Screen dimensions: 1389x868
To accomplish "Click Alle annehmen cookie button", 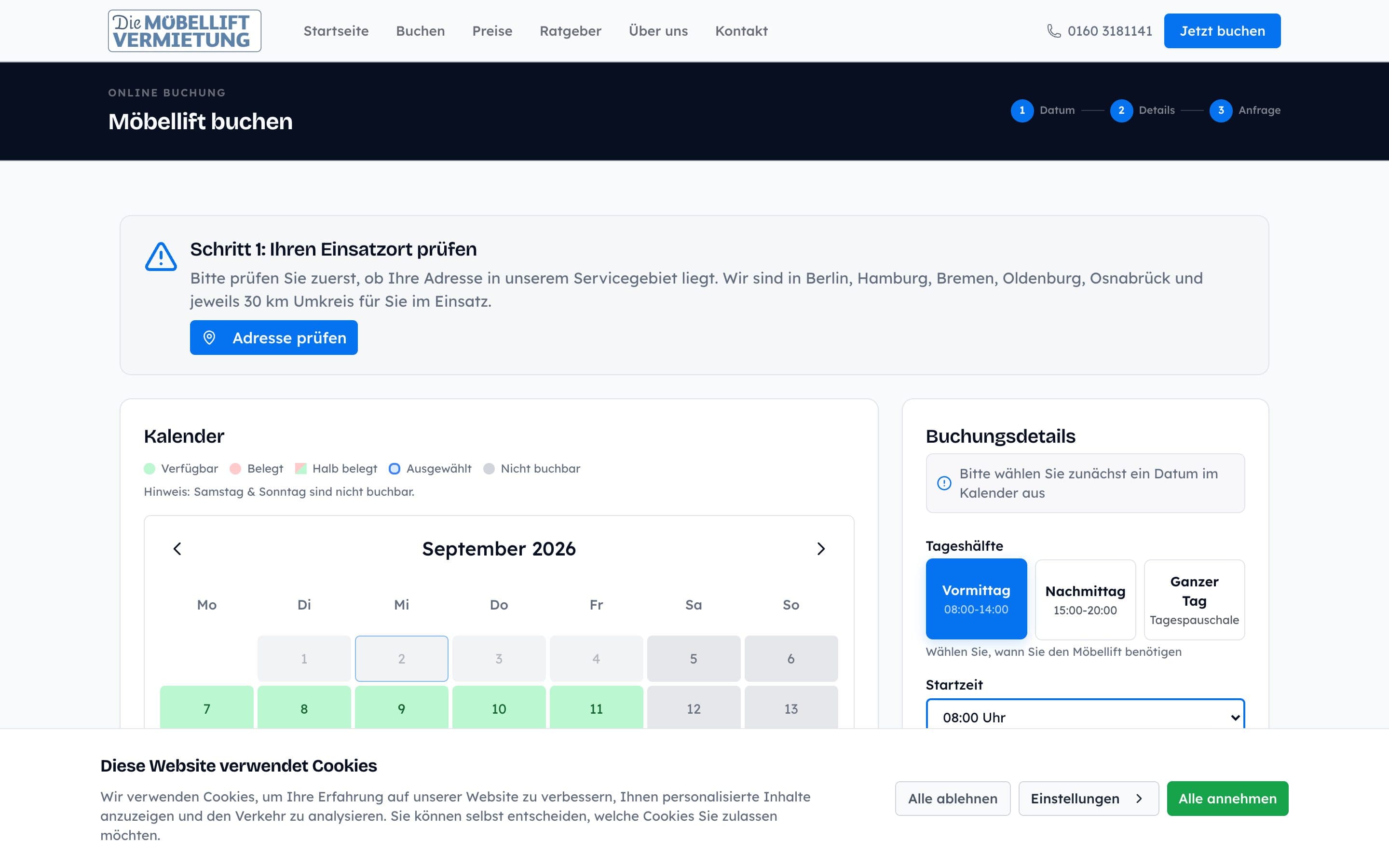I will tap(1227, 799).
